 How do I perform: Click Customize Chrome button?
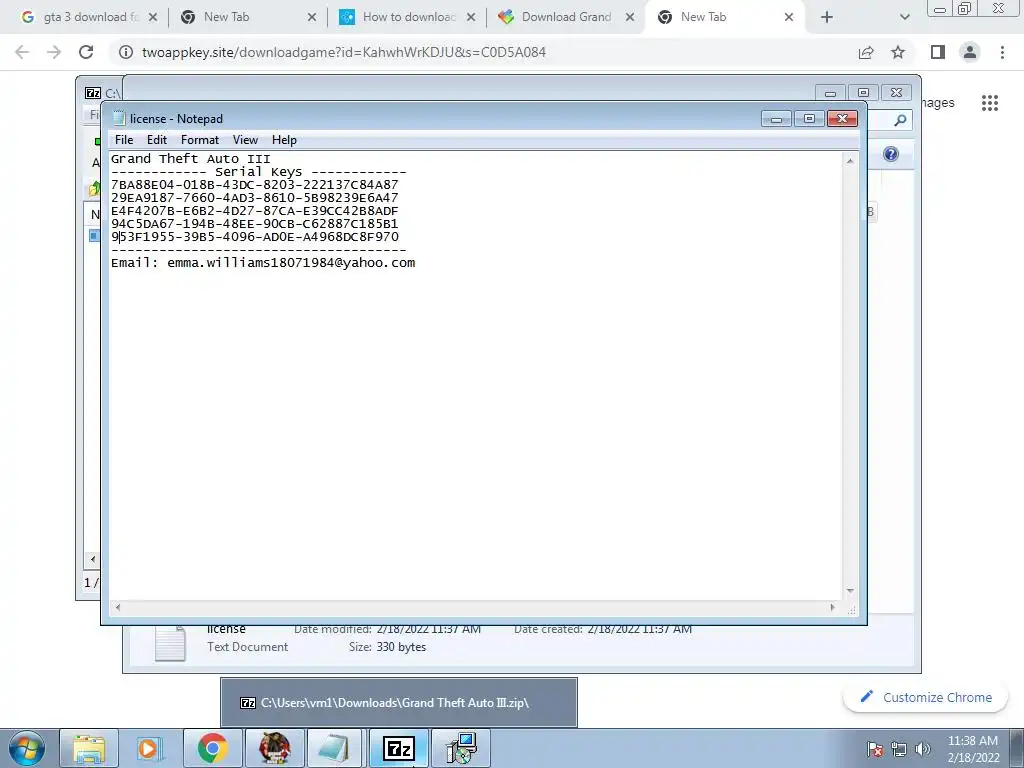[926, 697]
